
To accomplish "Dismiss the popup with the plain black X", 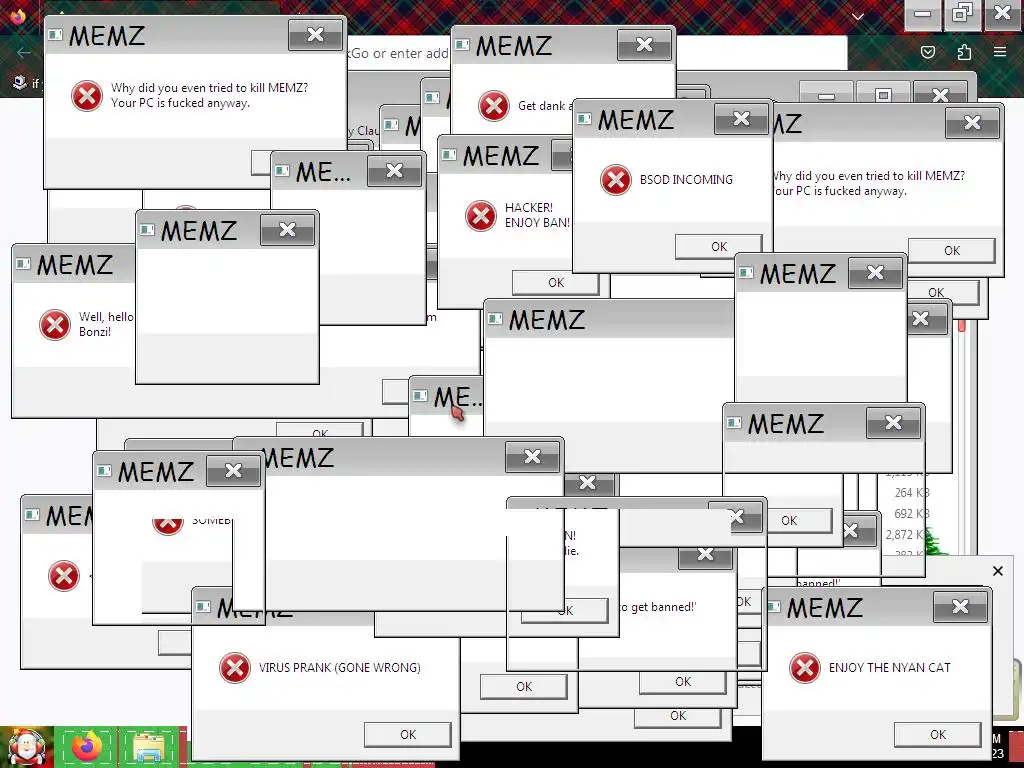I will (x=997, y=571).
